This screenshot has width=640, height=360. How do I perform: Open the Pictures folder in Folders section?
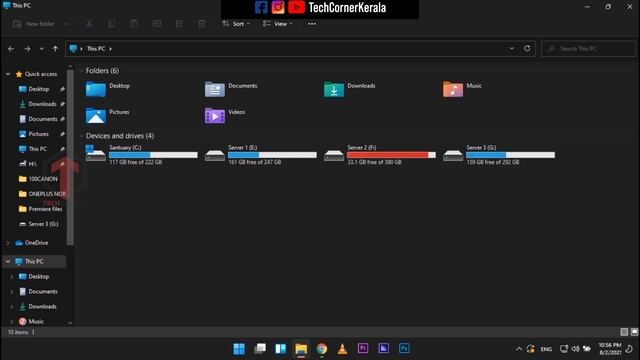[108, 116]
